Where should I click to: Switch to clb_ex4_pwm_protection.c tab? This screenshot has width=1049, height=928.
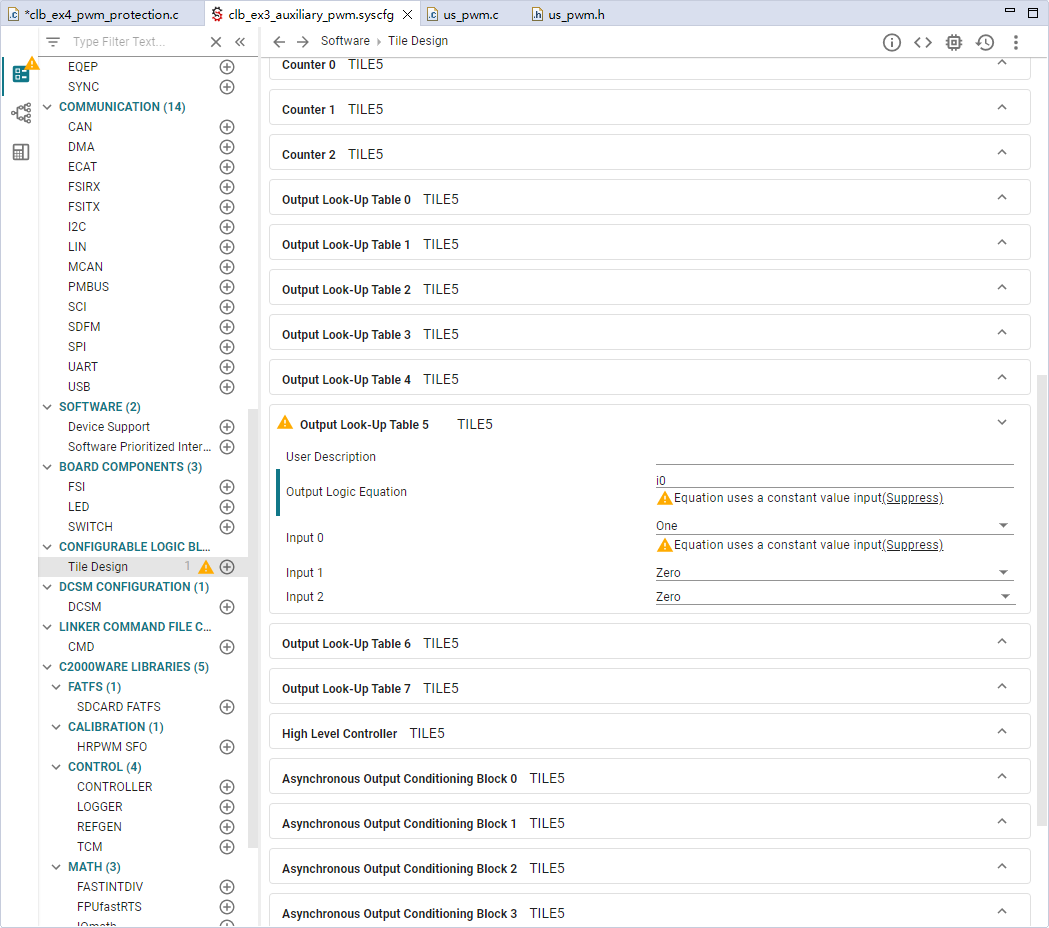coord(101,14)
